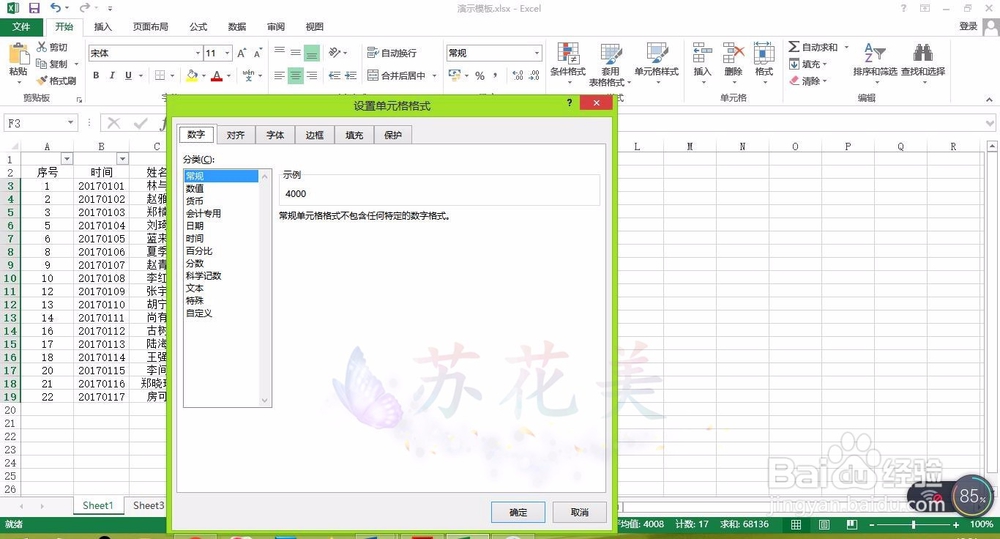This screenshot has width=1000, height=539.
Task: Click 确定 button in dialog
Action: coord(518,512)
